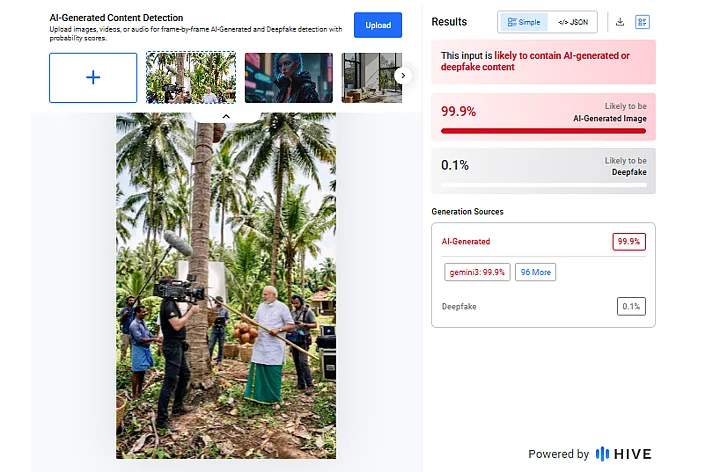720x472 pixels.
Task: Select the cyberpunk woman sample thumbnail
Action: click(288, 78)
